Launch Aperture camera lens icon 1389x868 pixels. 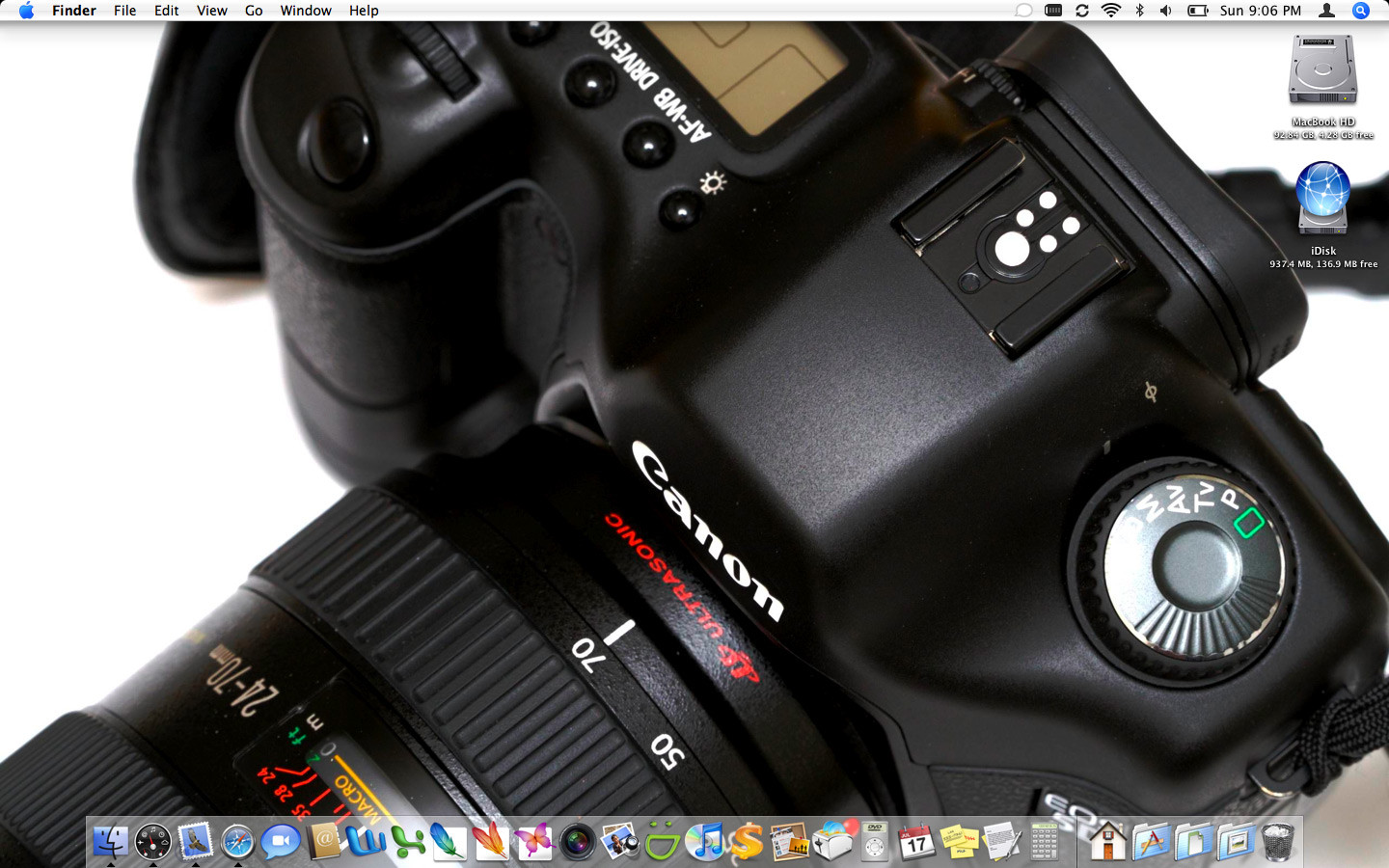pyautogui.click(x=577, y=842)
